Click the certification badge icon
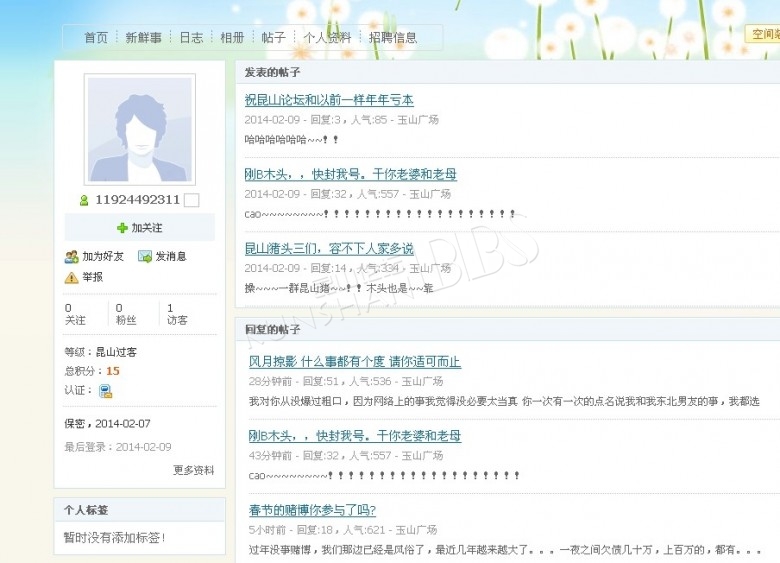This screenshot has width=780, height=563. pyautogui.click(x=105, y=391)
